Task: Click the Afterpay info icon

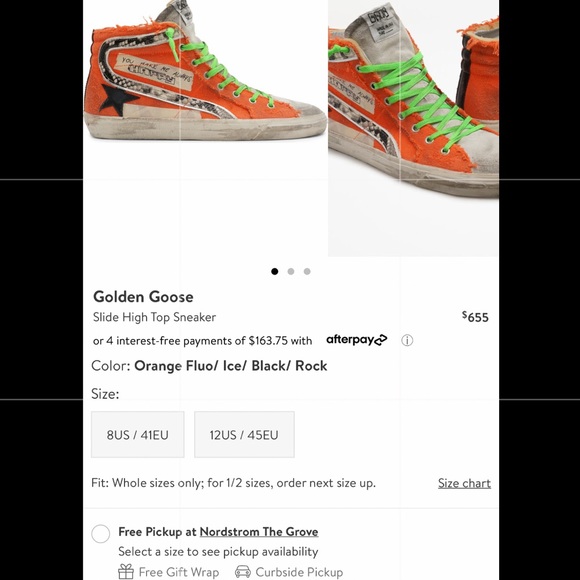Action: 407,340
